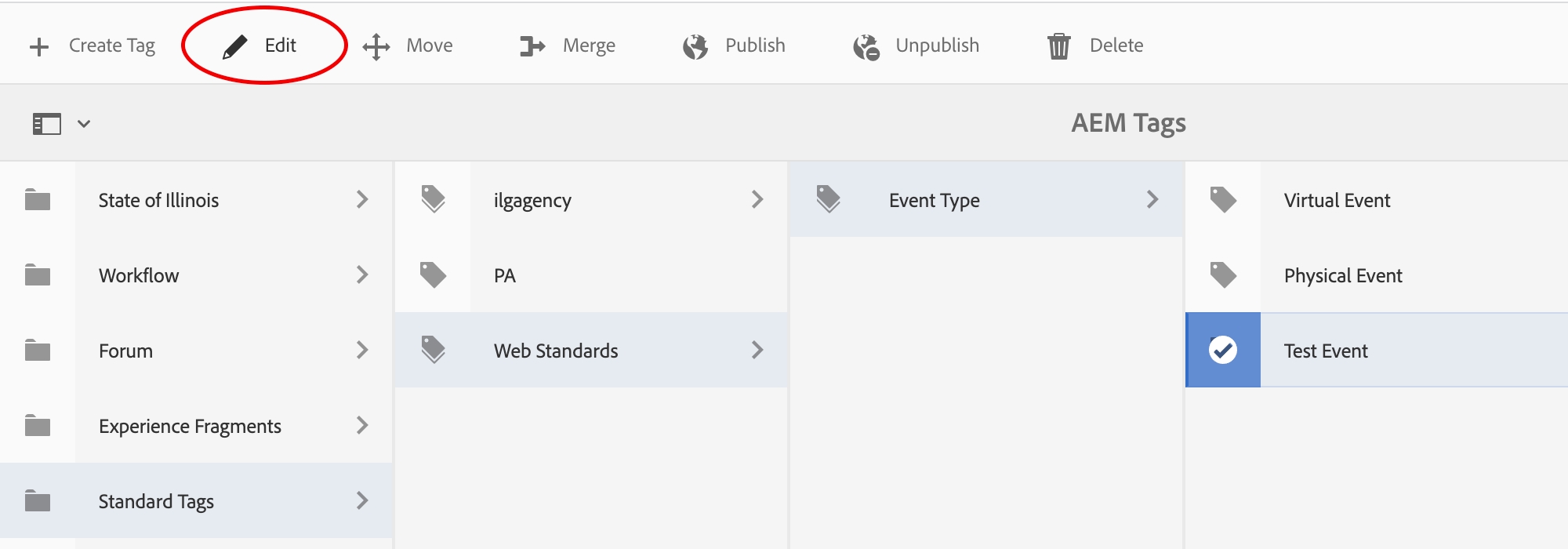Viewport: 1568px width, 549px height.
Task: Expand Workflow with its chevron
Action: (x=362, y=274)
